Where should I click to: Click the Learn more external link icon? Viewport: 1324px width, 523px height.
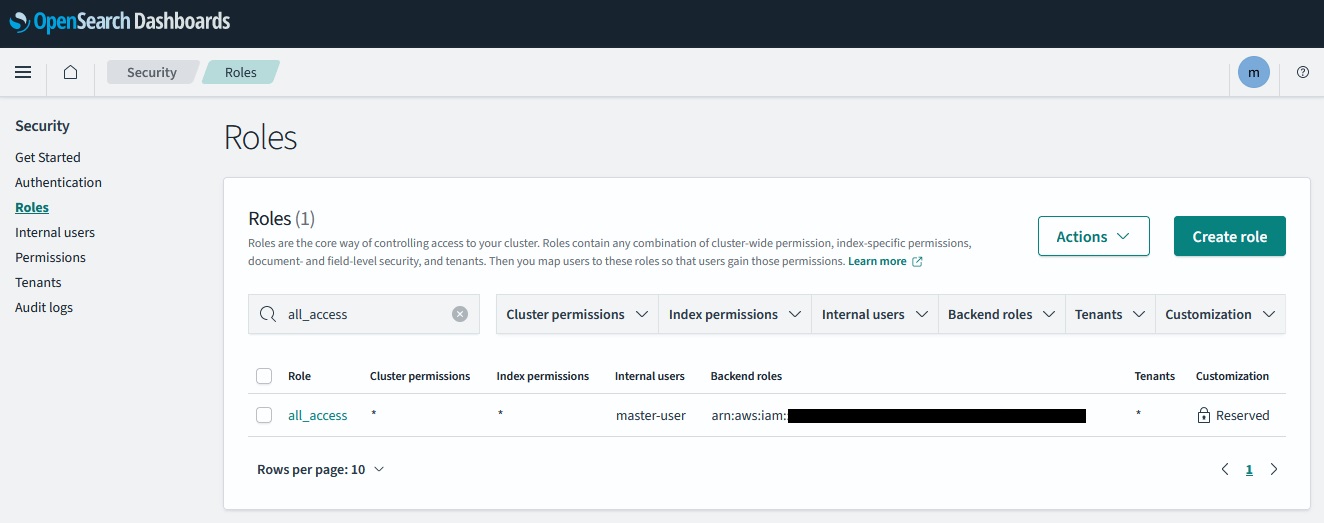click(917, 261)
